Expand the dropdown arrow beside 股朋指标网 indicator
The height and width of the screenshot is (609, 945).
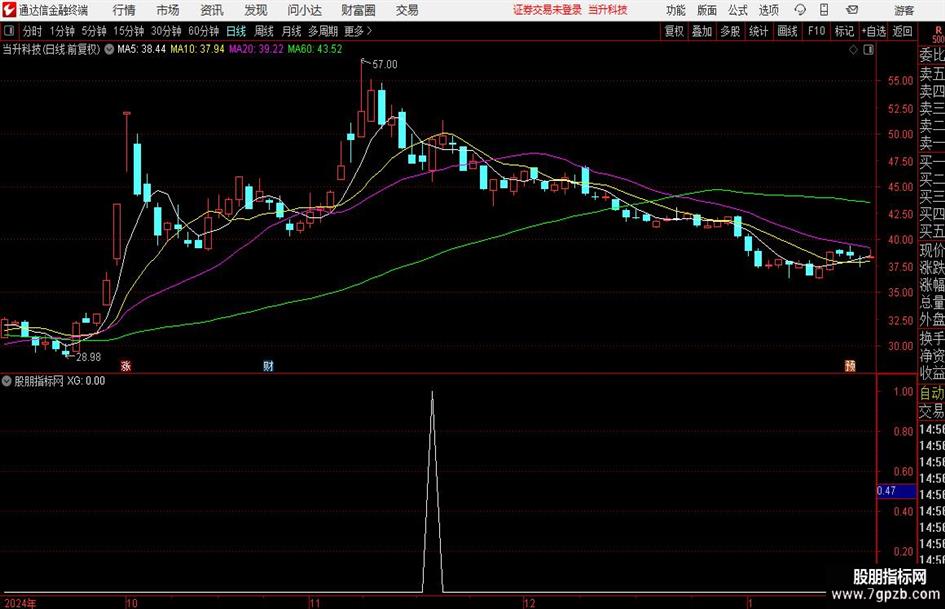pos(7,381)
